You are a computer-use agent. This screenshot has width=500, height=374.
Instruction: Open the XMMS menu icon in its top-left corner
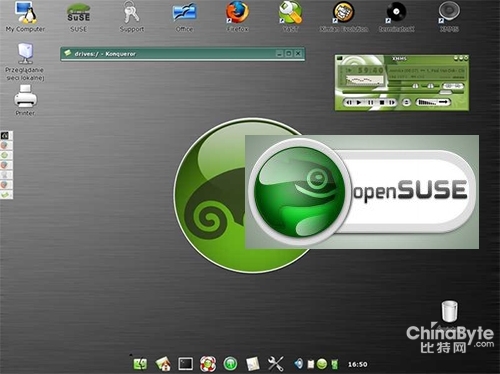[339, 58]
